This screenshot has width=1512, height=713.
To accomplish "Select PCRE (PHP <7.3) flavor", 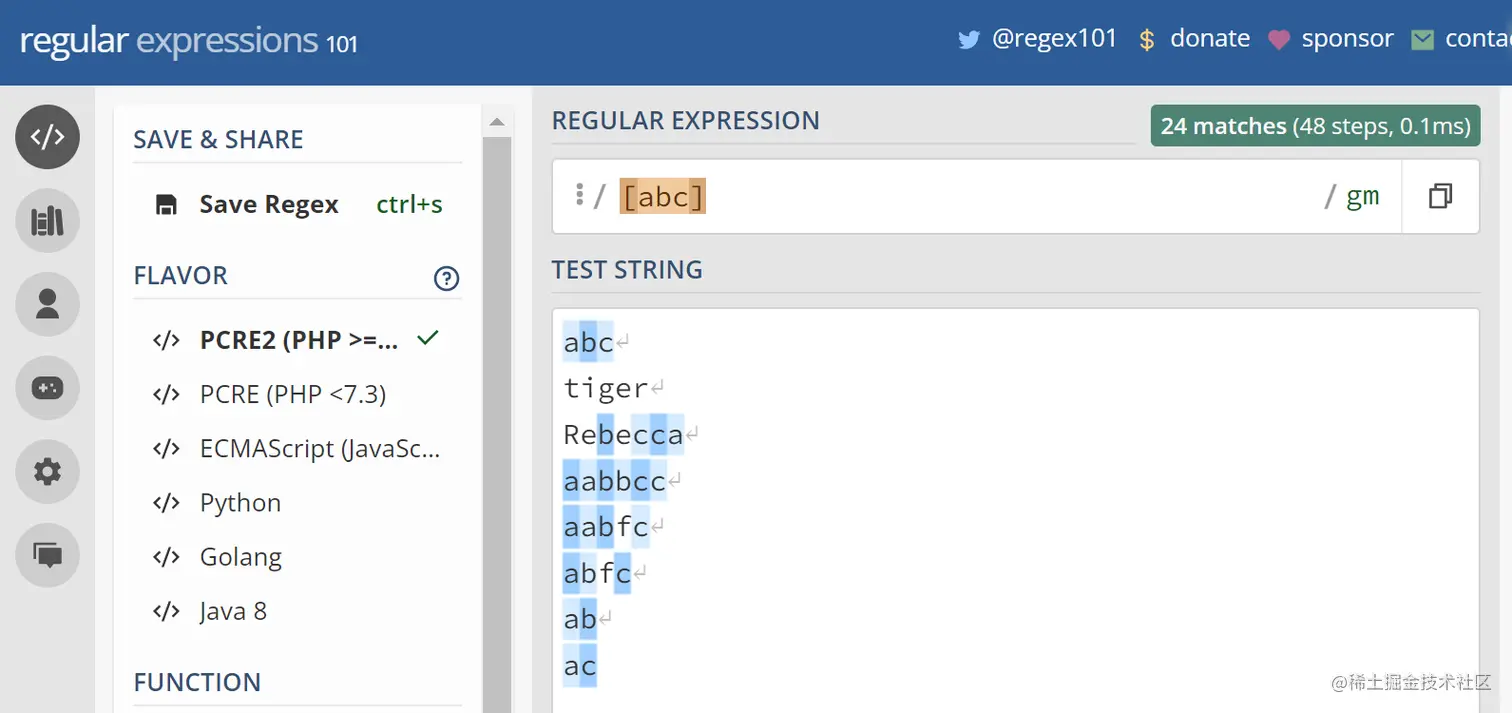I will 292,394.
